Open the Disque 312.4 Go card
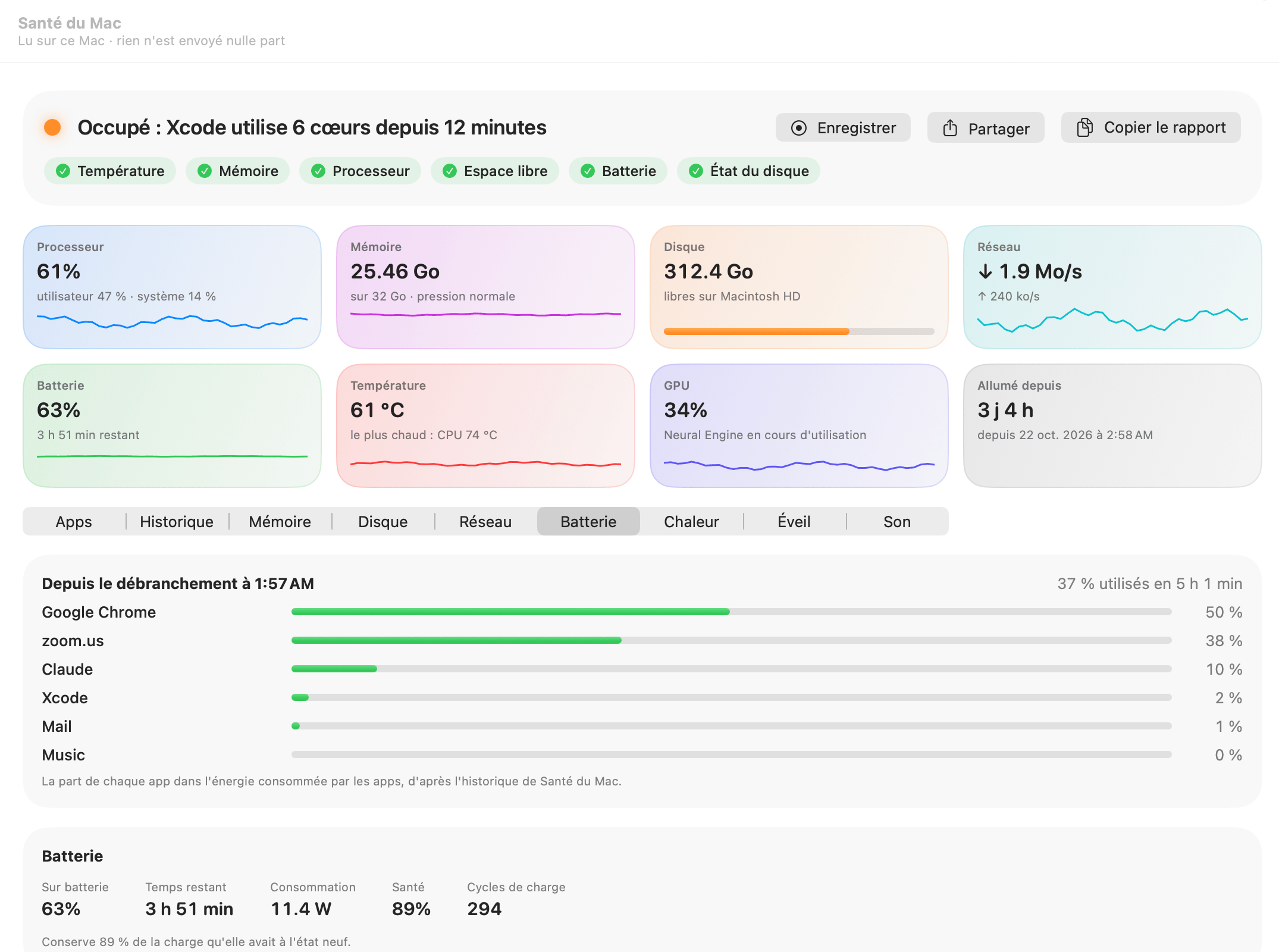The image size is (1279, 952). click(x=799, y=287)
